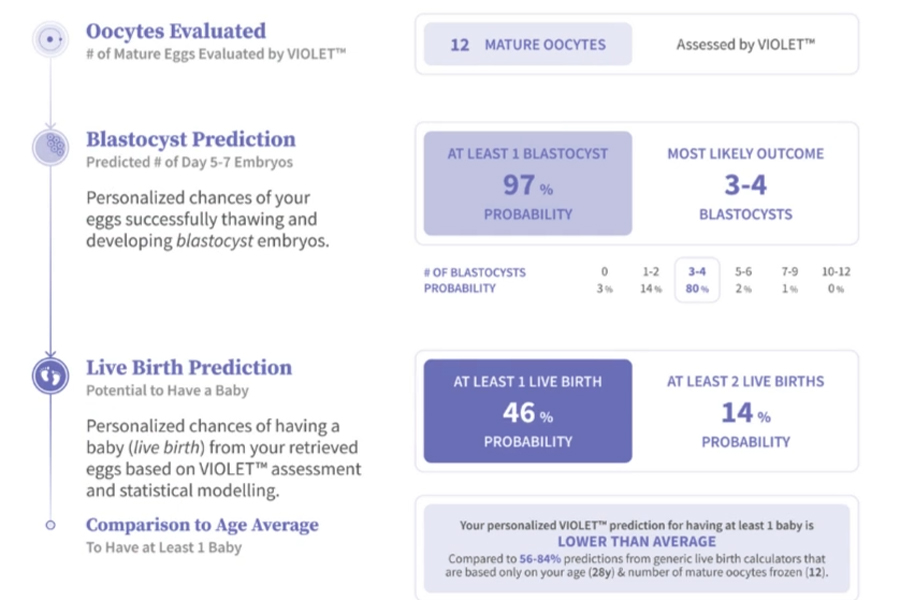The width and height of the screenshot is (900, 600).
Task: Select the 5-6 blastocysts 2% column
Action: (x=743, y=280)
